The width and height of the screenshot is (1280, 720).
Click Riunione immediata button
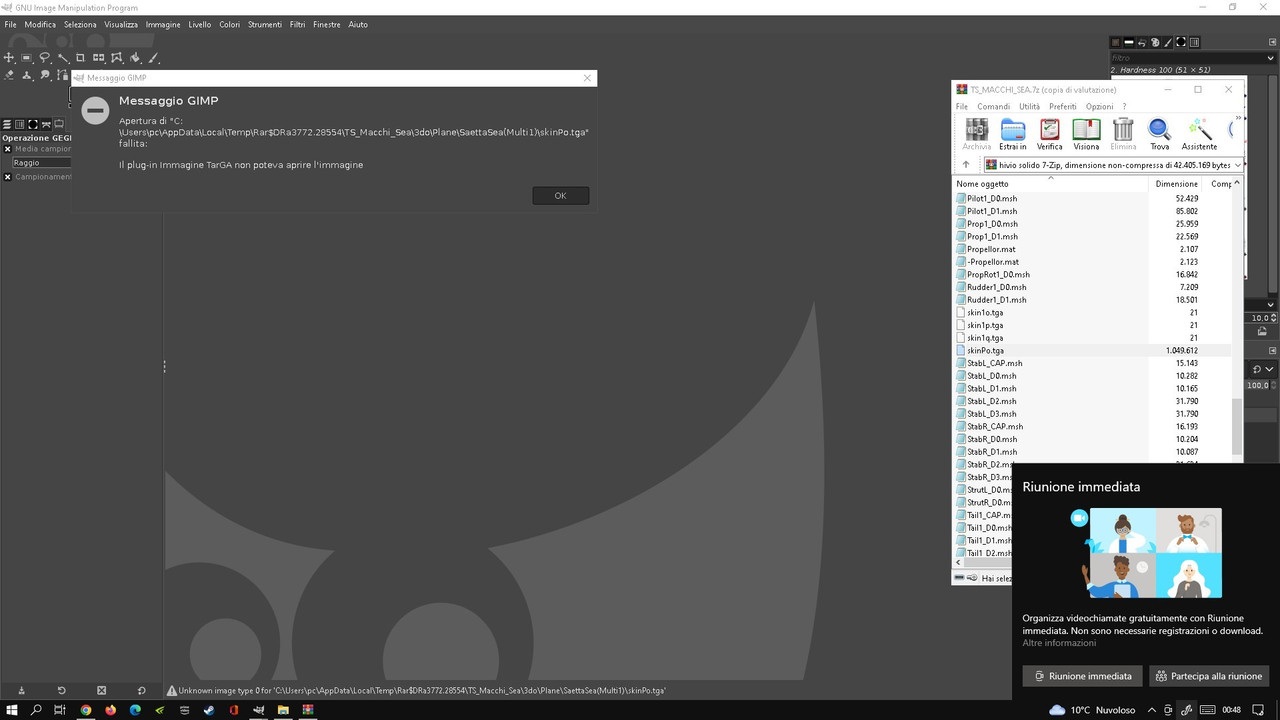(1083, 676)
